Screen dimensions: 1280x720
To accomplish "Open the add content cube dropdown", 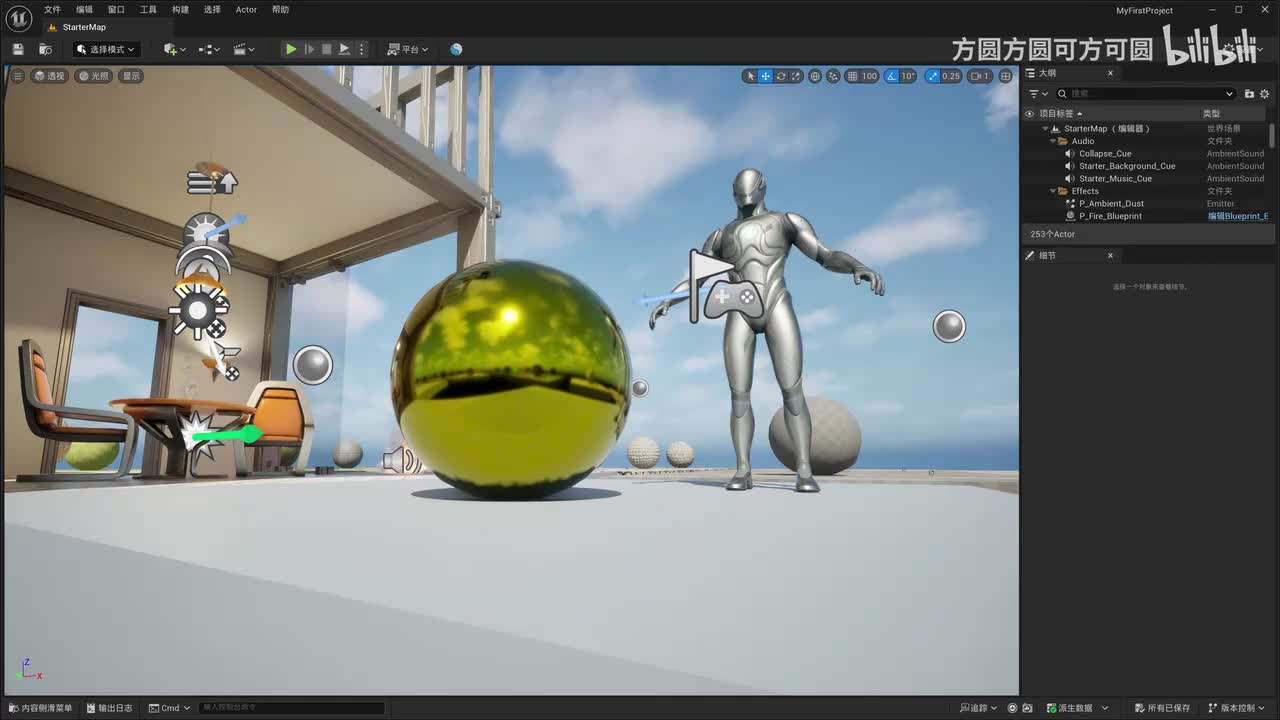I will point(175,49).
